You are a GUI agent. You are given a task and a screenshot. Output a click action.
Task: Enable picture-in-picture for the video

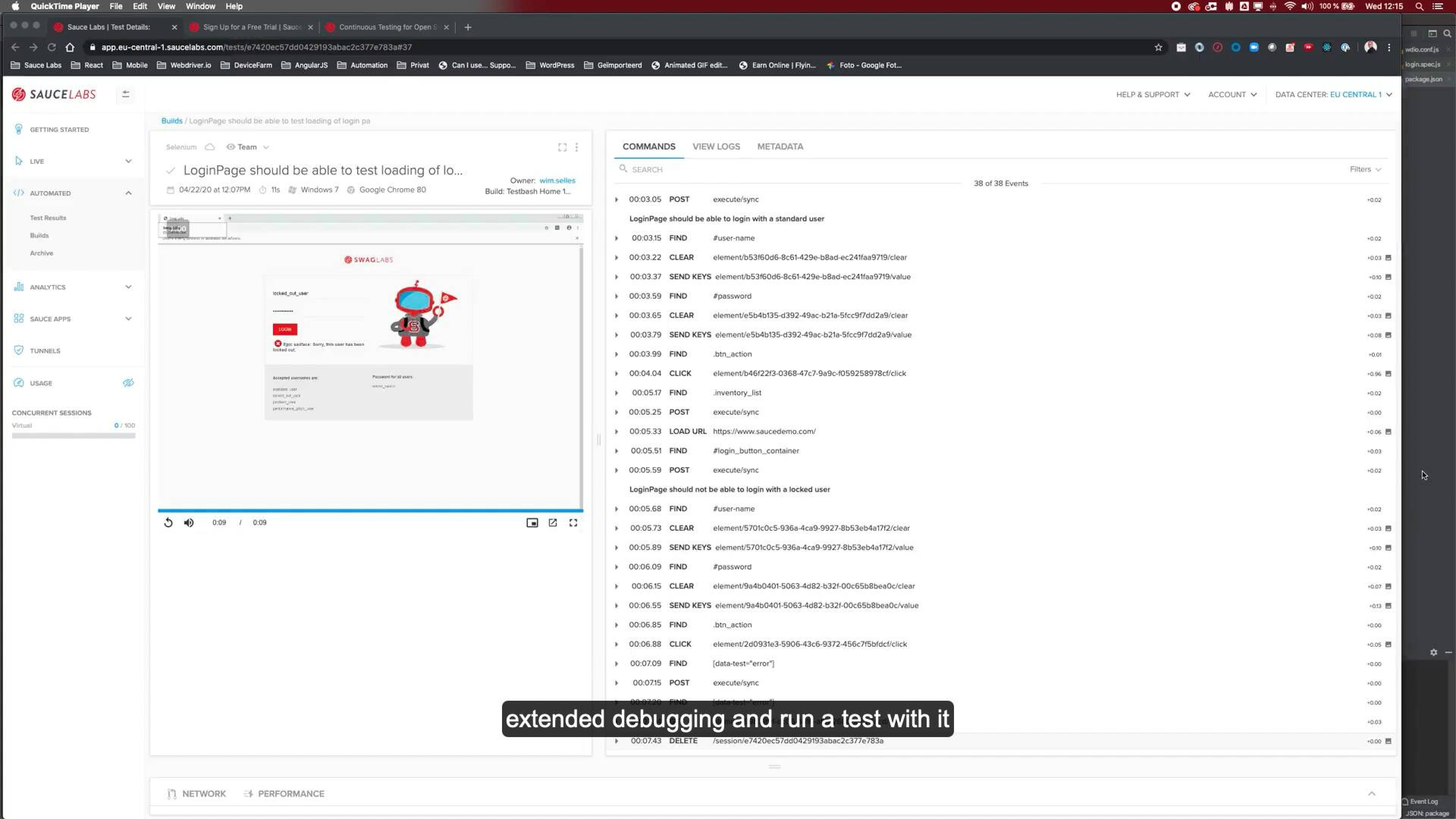532,522
